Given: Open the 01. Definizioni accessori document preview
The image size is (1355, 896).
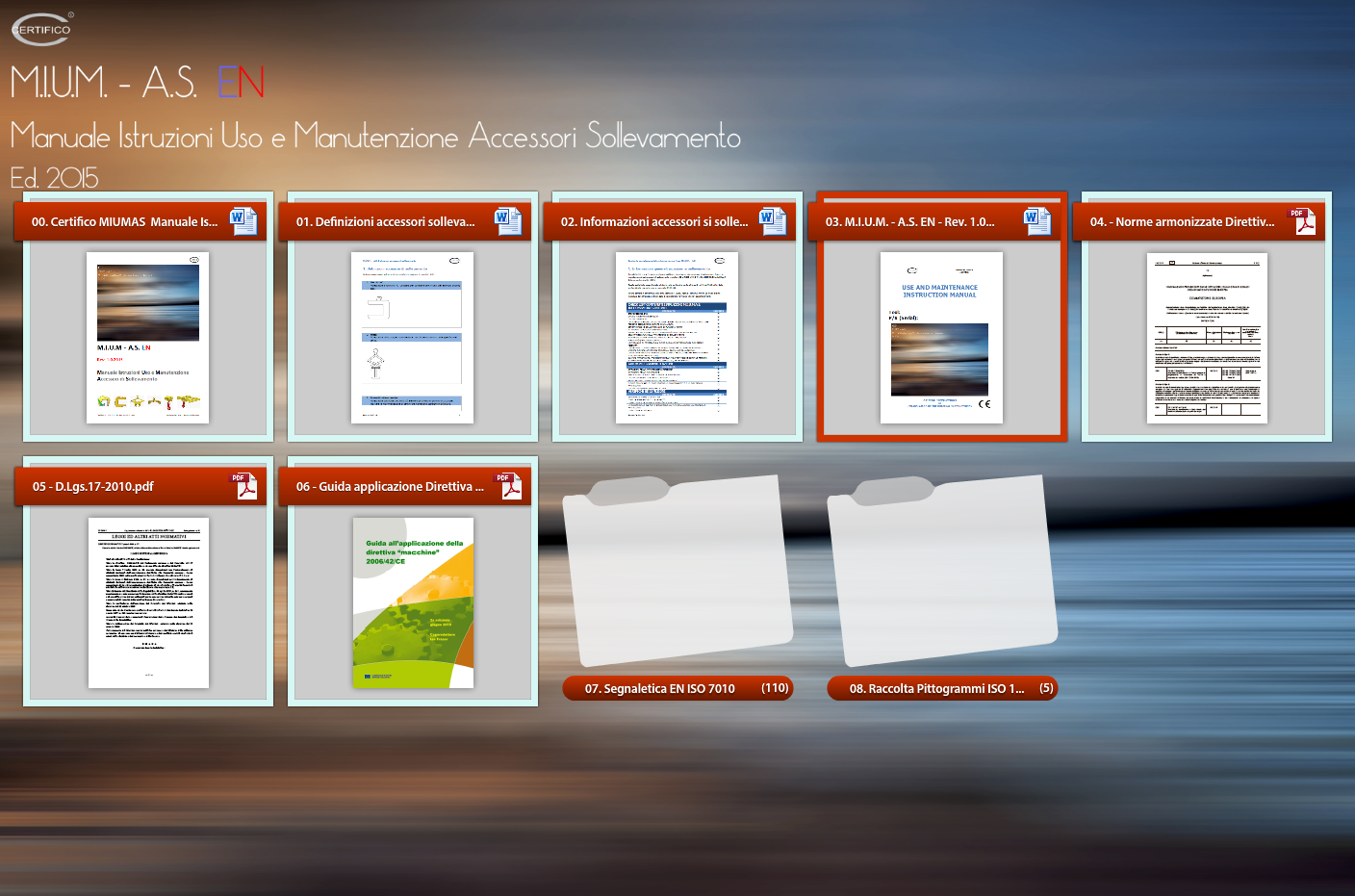Looking at the screenshot, I should point(412,338).
